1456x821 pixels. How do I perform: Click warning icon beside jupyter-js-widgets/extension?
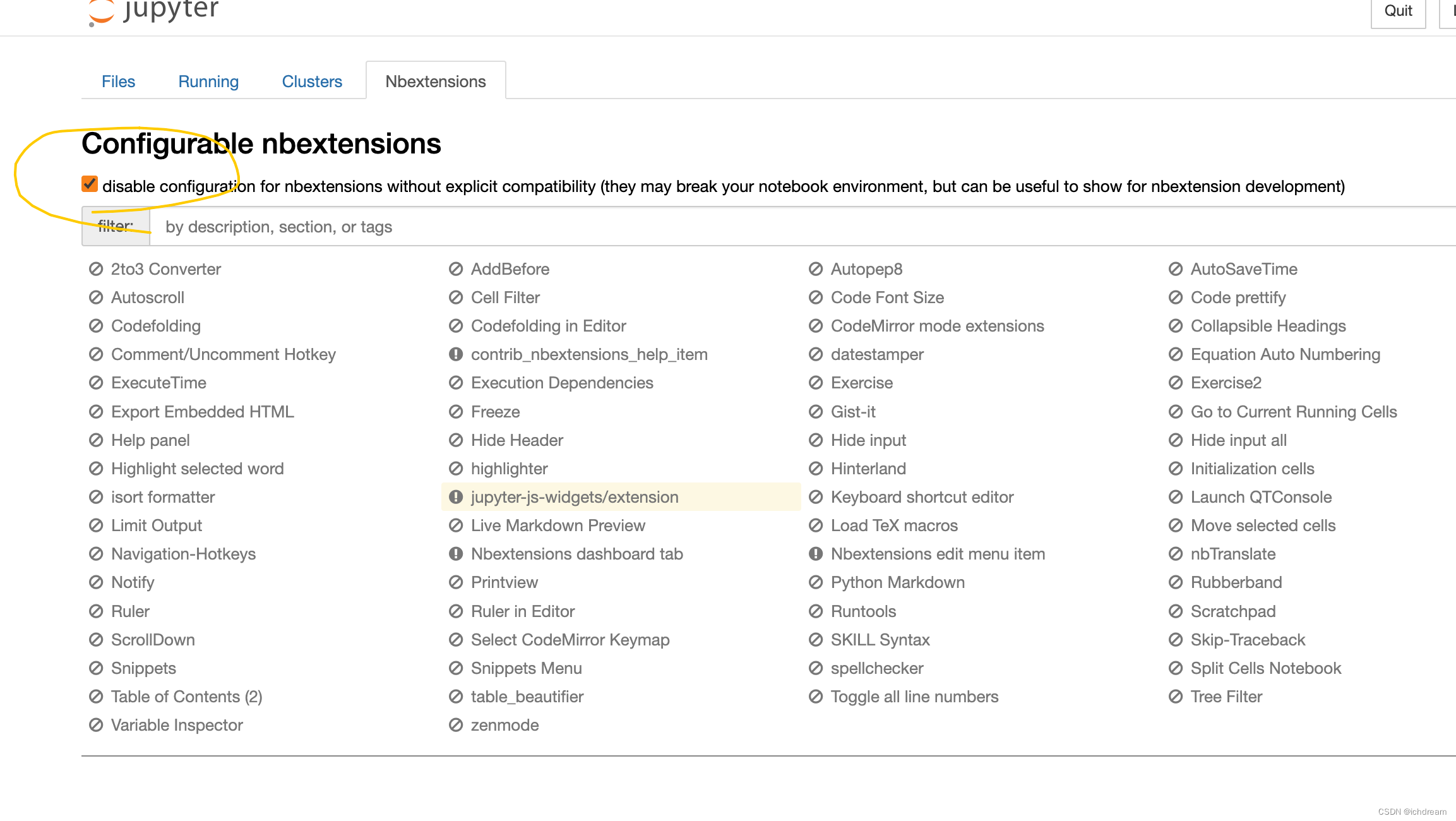456,498
